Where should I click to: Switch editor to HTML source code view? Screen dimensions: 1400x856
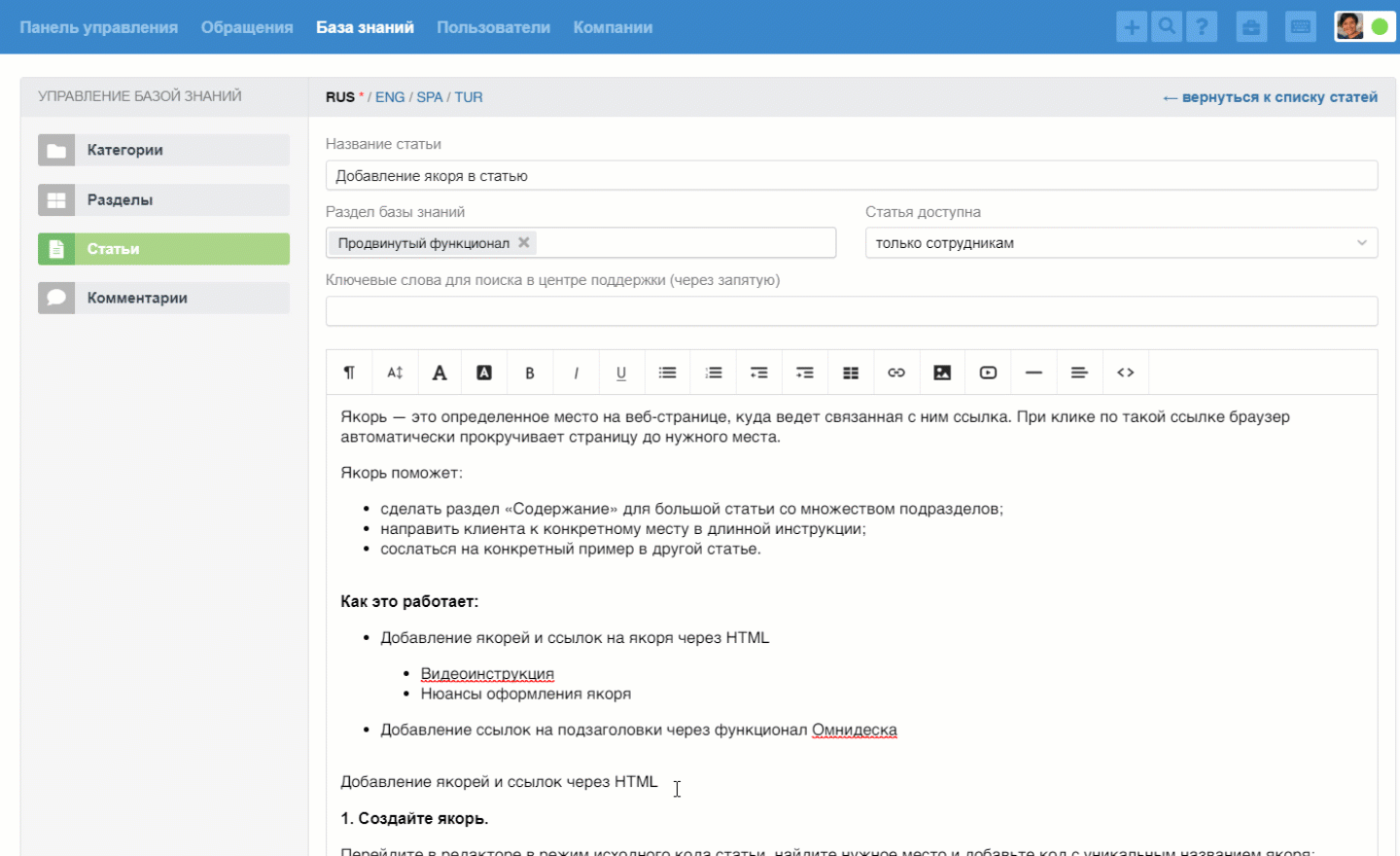(x=1126, y=373)
